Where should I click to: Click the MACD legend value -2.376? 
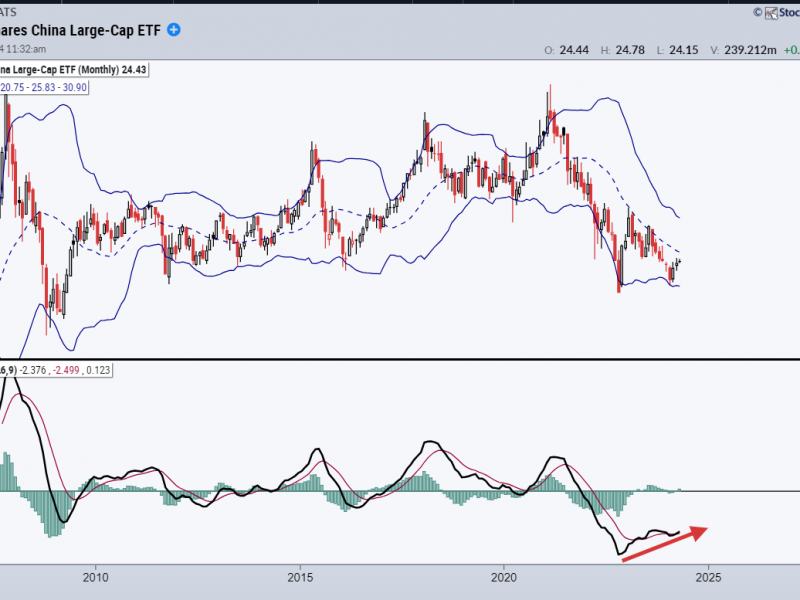point(33,370)
